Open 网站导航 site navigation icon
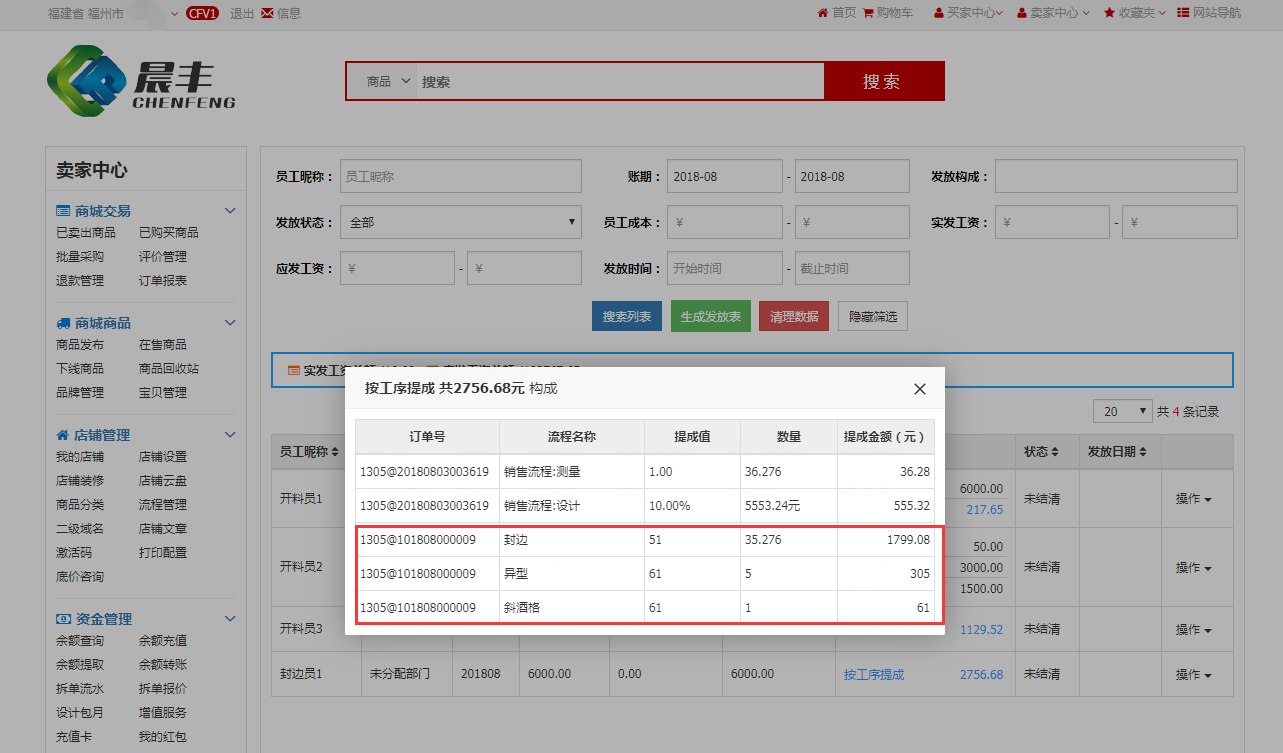 coord(1184,13)
